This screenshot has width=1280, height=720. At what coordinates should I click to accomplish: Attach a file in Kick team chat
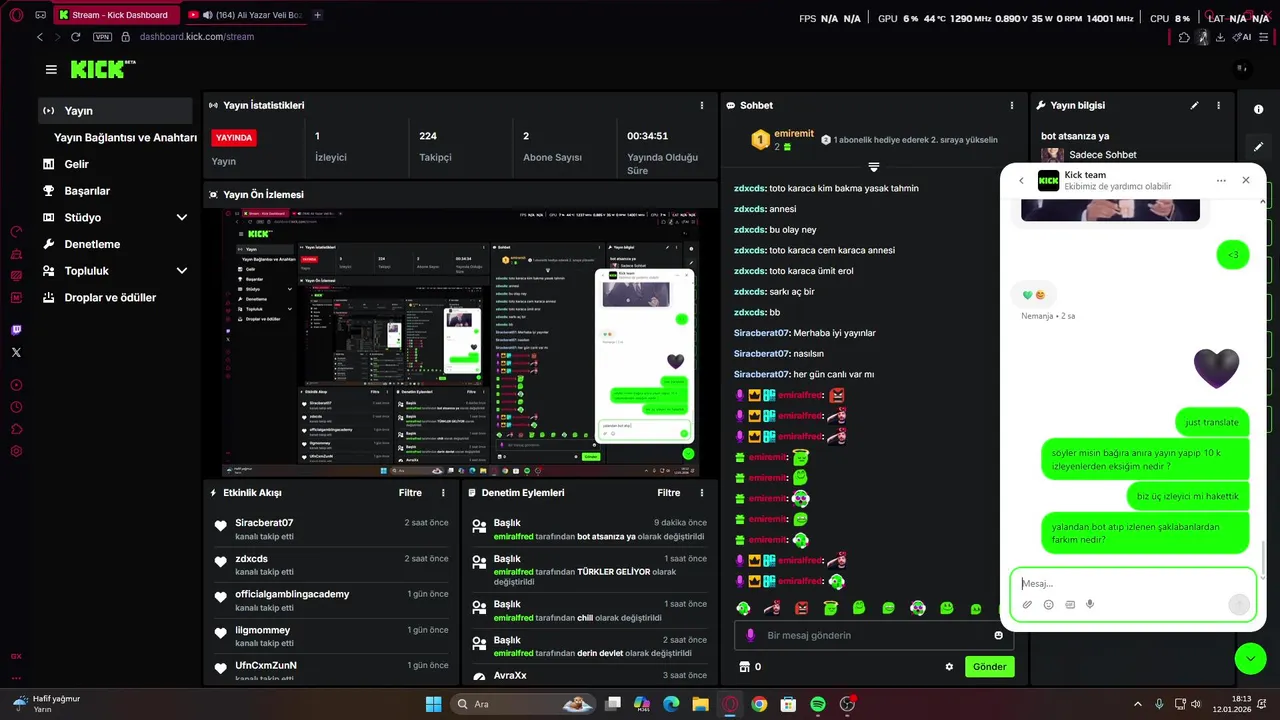(x=1027, y=604)
